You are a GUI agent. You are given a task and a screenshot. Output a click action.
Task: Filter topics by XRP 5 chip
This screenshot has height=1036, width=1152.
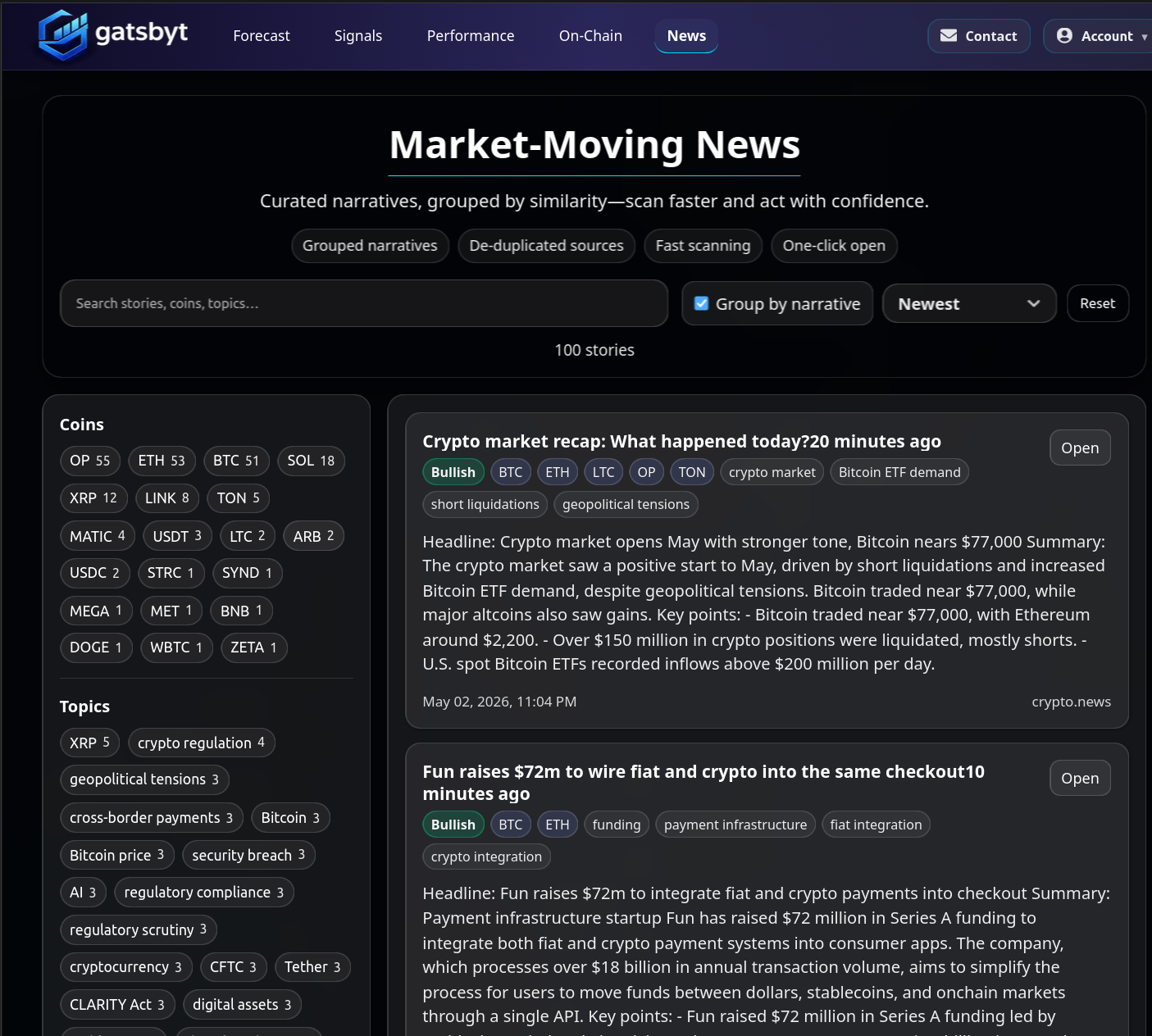point(90,743)
